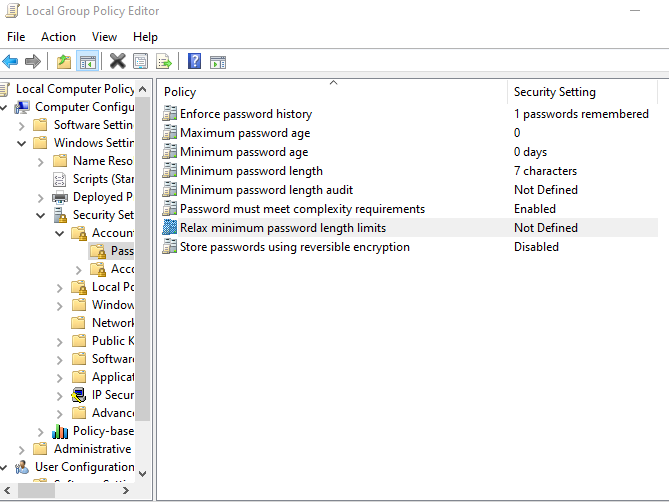Image resolution: width=669 pixels, height=502 pixels.
Task: Click the Enforce password history policy icon
Action: point(169,113)
